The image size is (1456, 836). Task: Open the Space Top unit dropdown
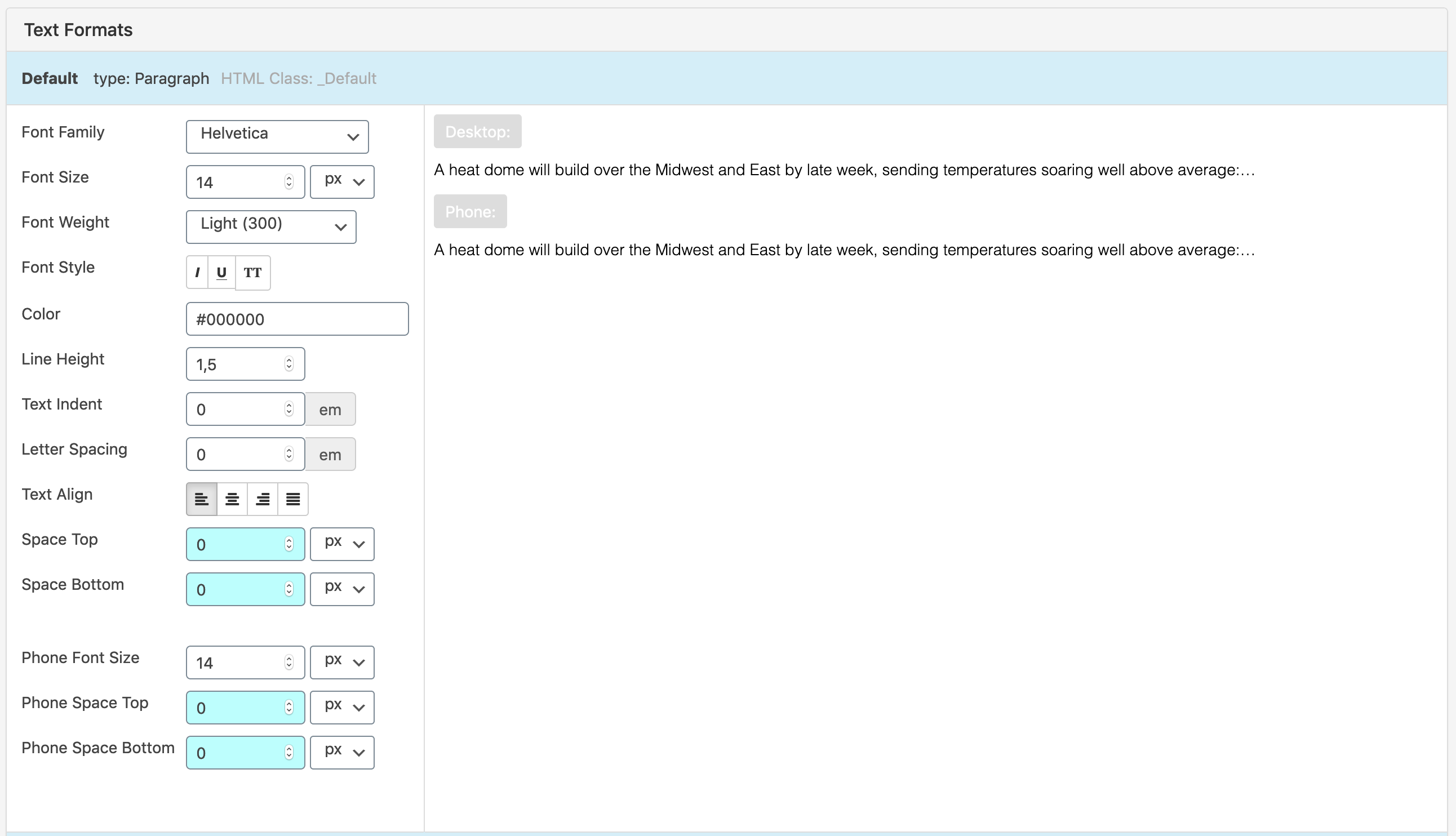click(342, 544)
